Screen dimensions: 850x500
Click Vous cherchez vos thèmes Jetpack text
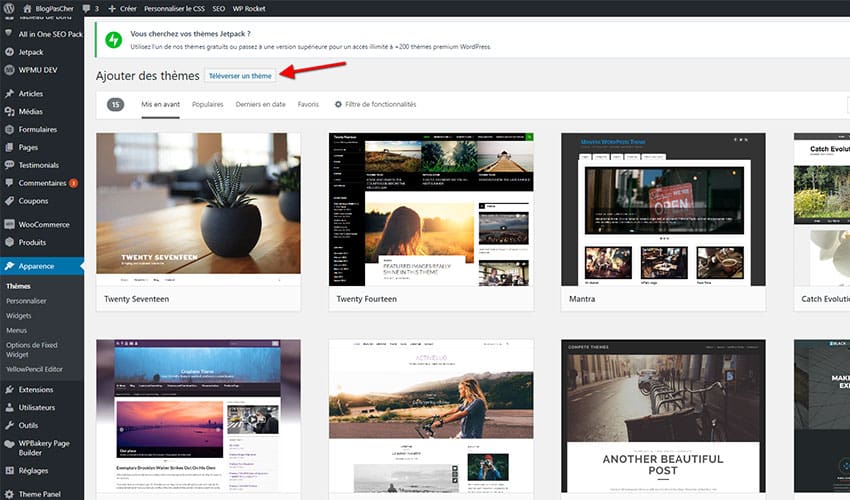point(190,34)
